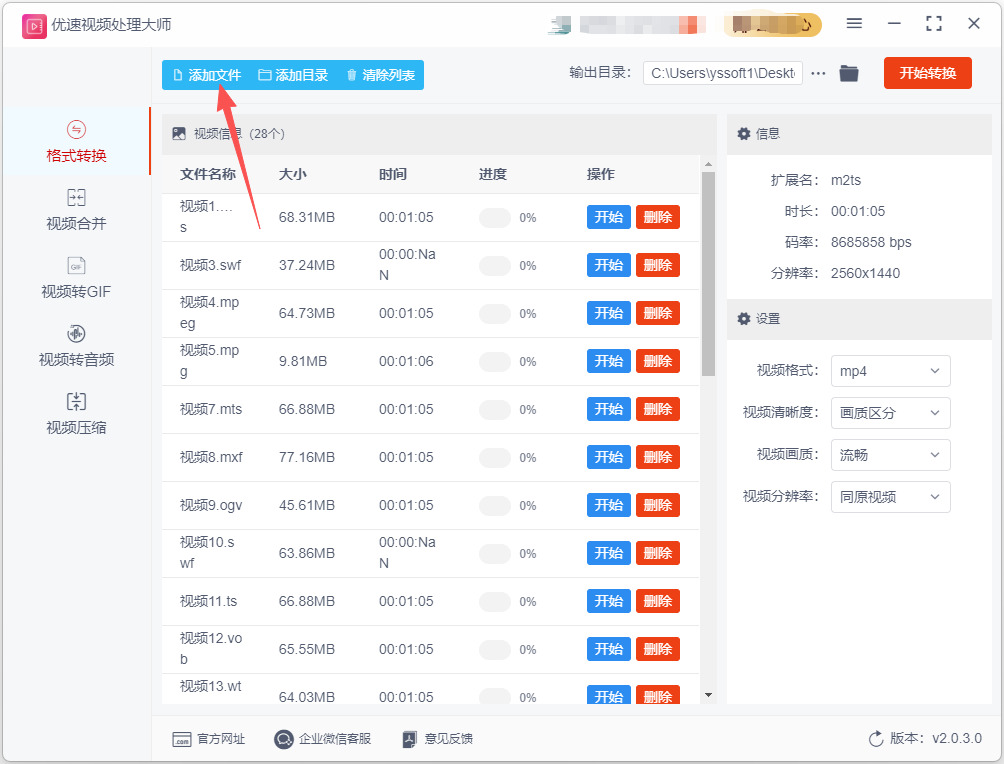
Task: Click the gear icon beside 信息 header
Action: point(743,134)
